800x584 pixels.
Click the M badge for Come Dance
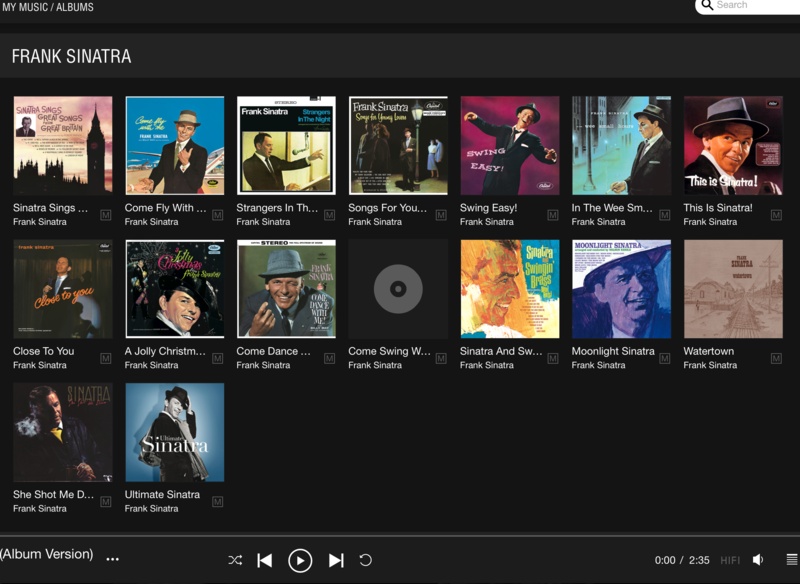tap(330, 358)
